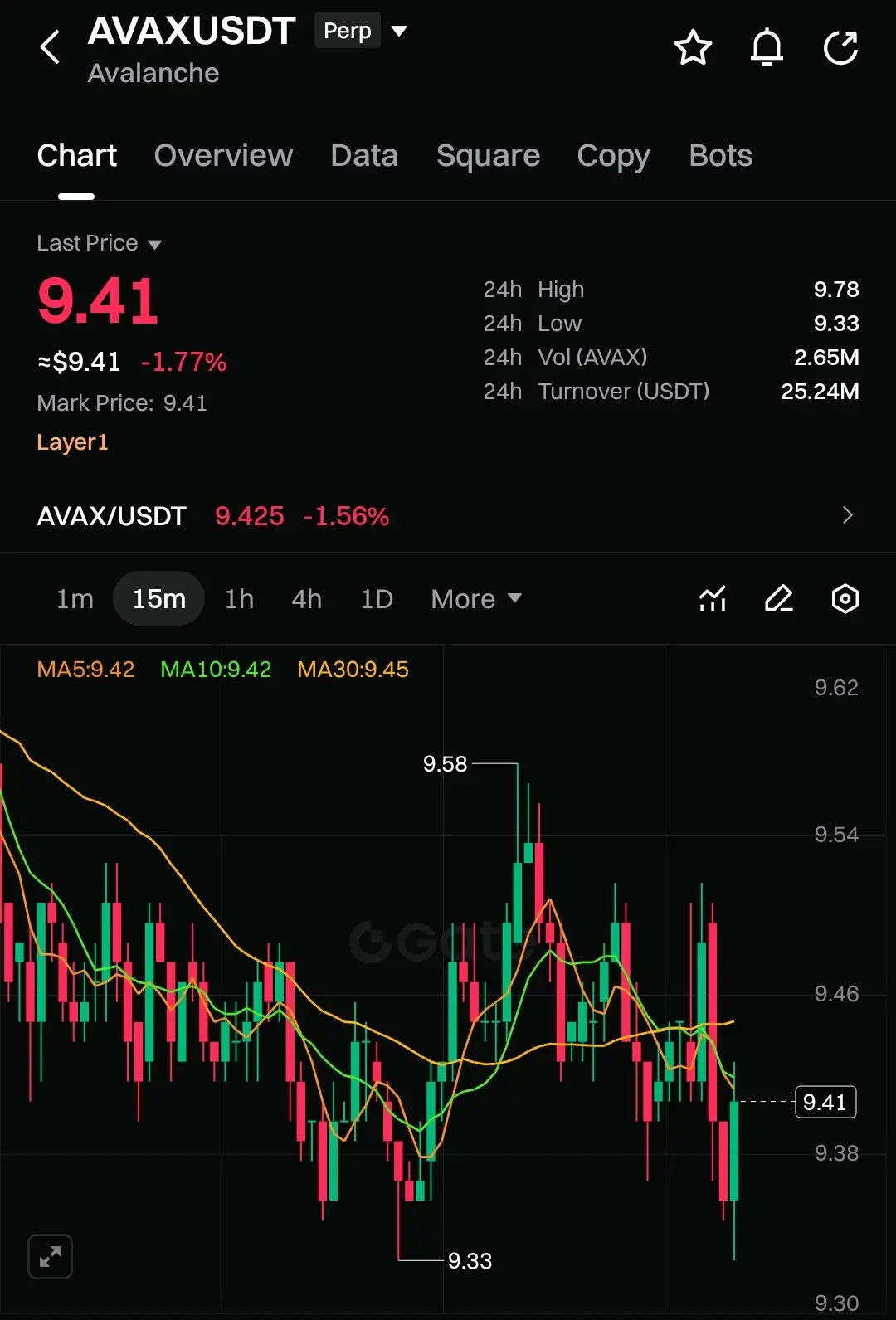Select the 1m timeframe
The width and height of the screenshot is (896, 1320).
(75, 598)
